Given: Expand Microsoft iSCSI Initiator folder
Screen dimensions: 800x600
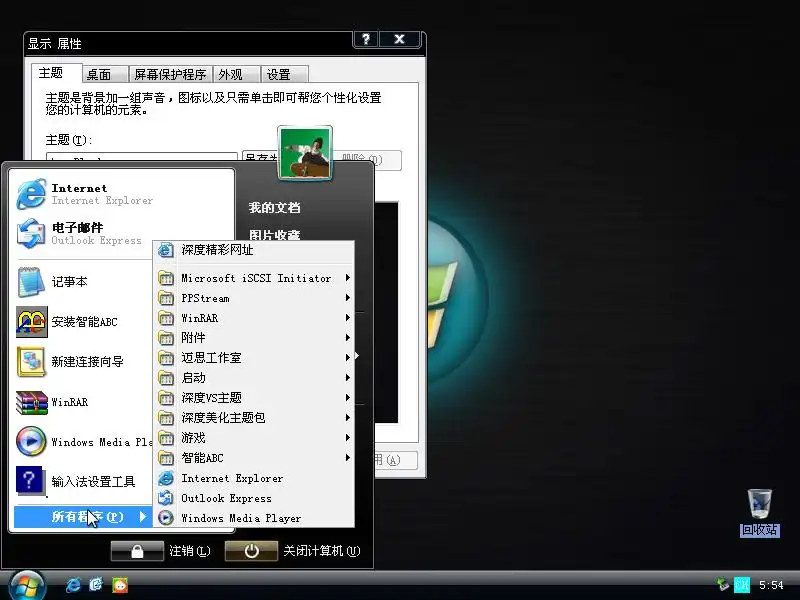Looking at the screenshot, I should [x=254, y=278].
